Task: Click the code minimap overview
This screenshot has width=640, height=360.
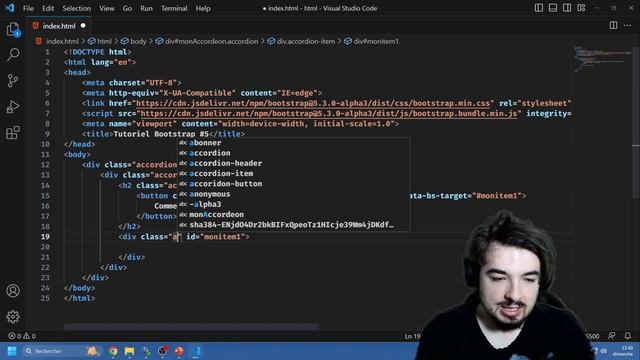Action: coord(602,59)
